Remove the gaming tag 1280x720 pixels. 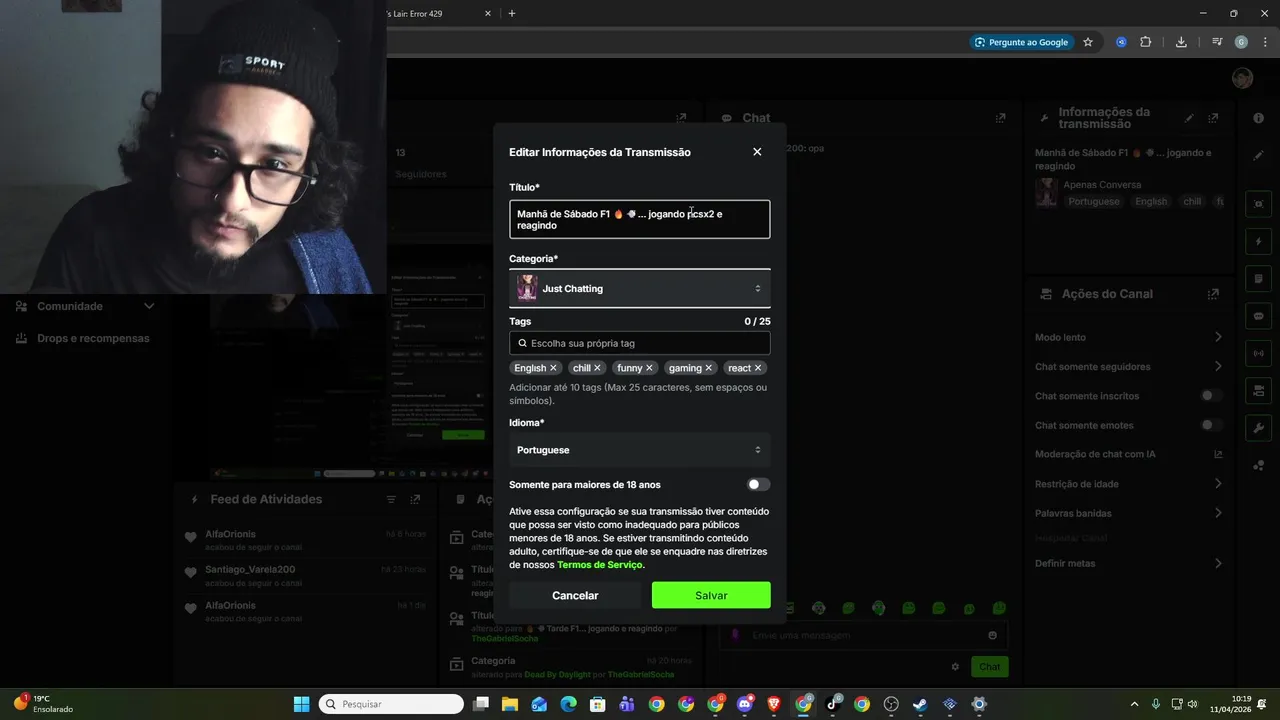click(x=709, y=368)
